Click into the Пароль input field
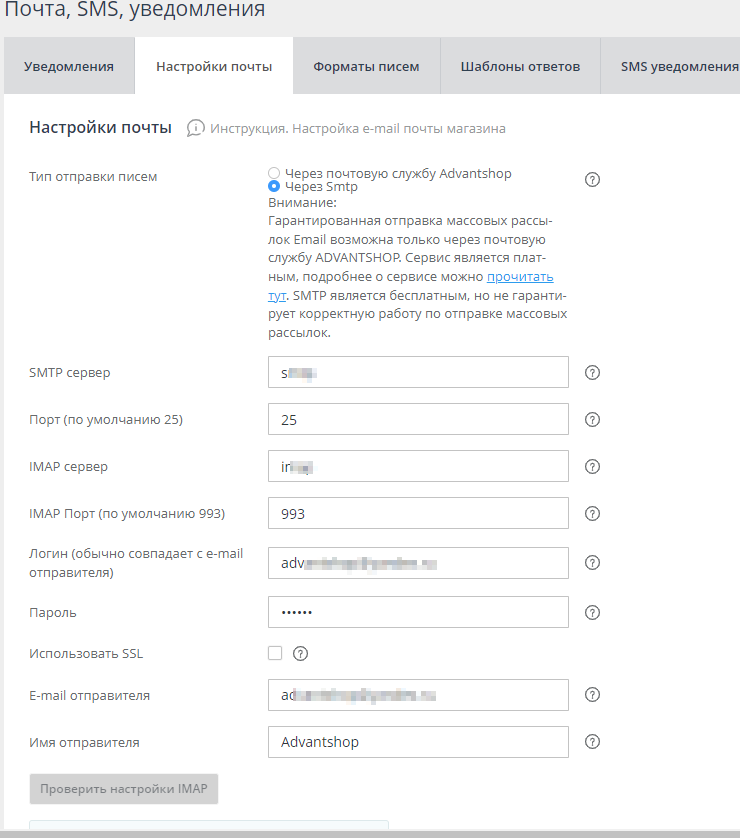This screenshot has width=740, height=838. tap(418, 612)
